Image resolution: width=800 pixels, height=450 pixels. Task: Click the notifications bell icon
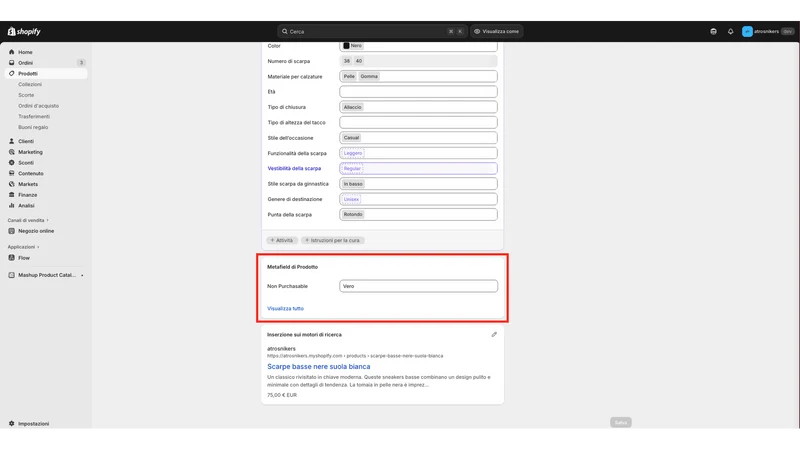point(731,32)
